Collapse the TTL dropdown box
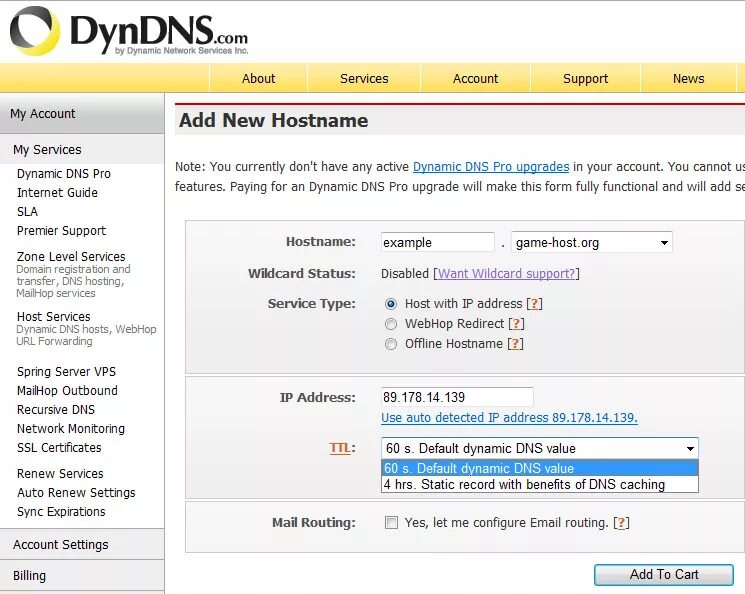This screenshot has height=594, width=745. (540, 448)
